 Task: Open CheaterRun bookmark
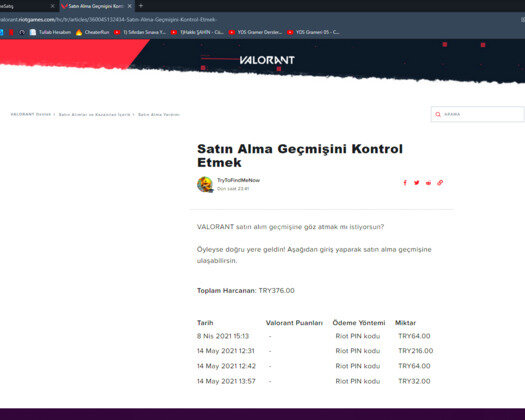tap(92, 32)
